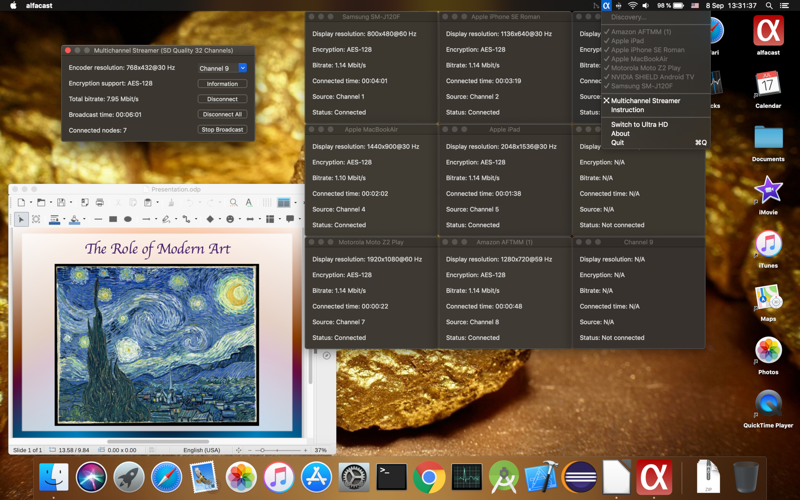This screenshot has width=800, height=500.
Task: Choose Switch to Ultra HD menu item
Action: tap(639, 125)
